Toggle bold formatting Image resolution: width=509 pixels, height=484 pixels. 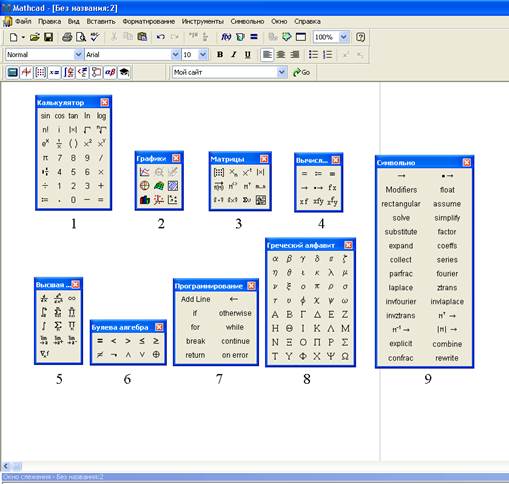(220, 54)
